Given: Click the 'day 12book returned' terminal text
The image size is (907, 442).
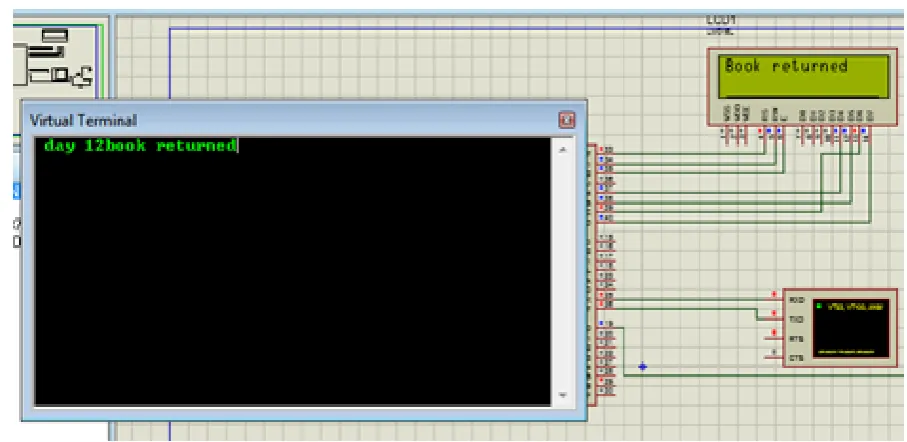Looking at the screenshot, I should tap(139, 145).
